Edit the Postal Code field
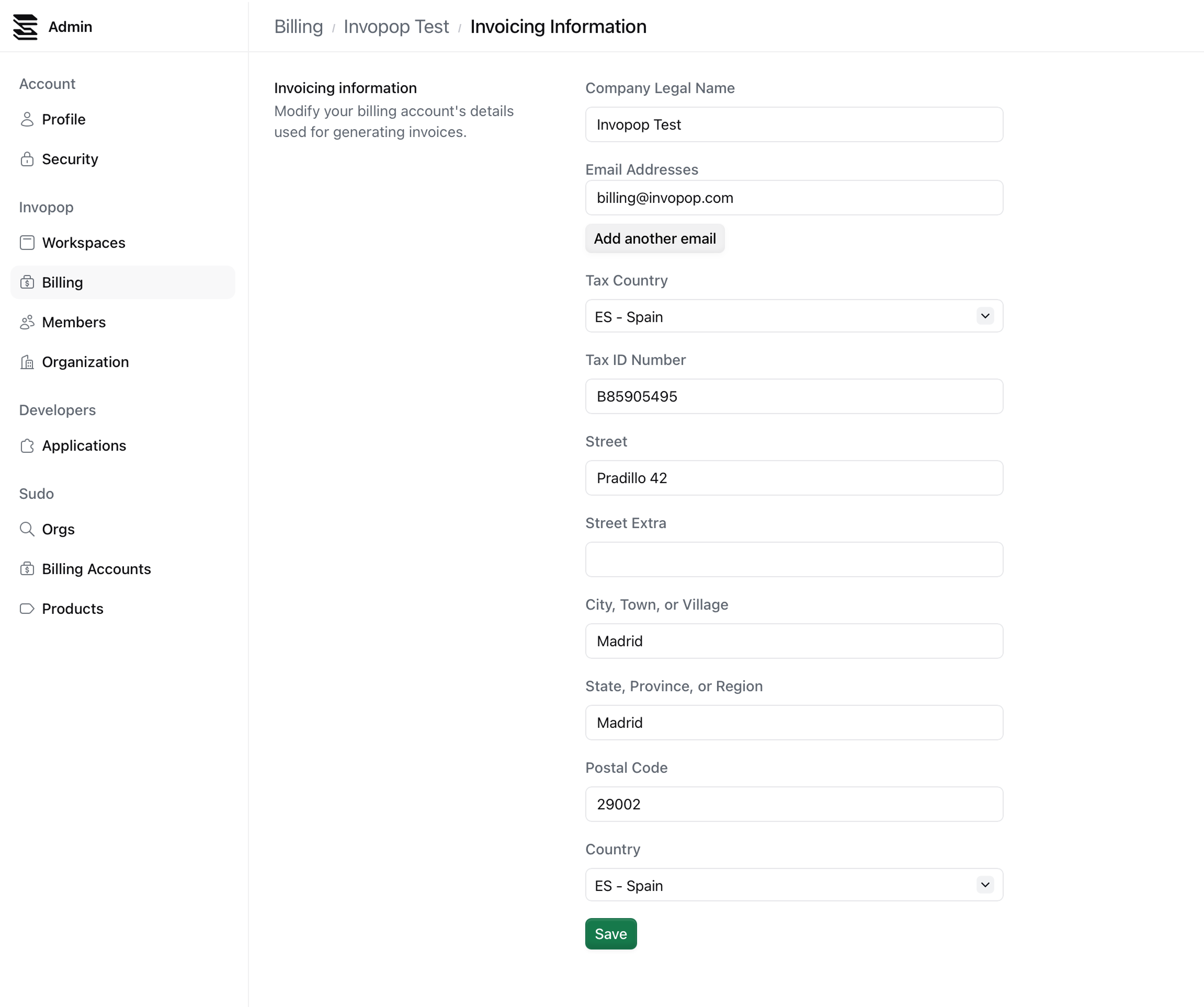Screen dimensions: 1204x1007 (793, 804)
